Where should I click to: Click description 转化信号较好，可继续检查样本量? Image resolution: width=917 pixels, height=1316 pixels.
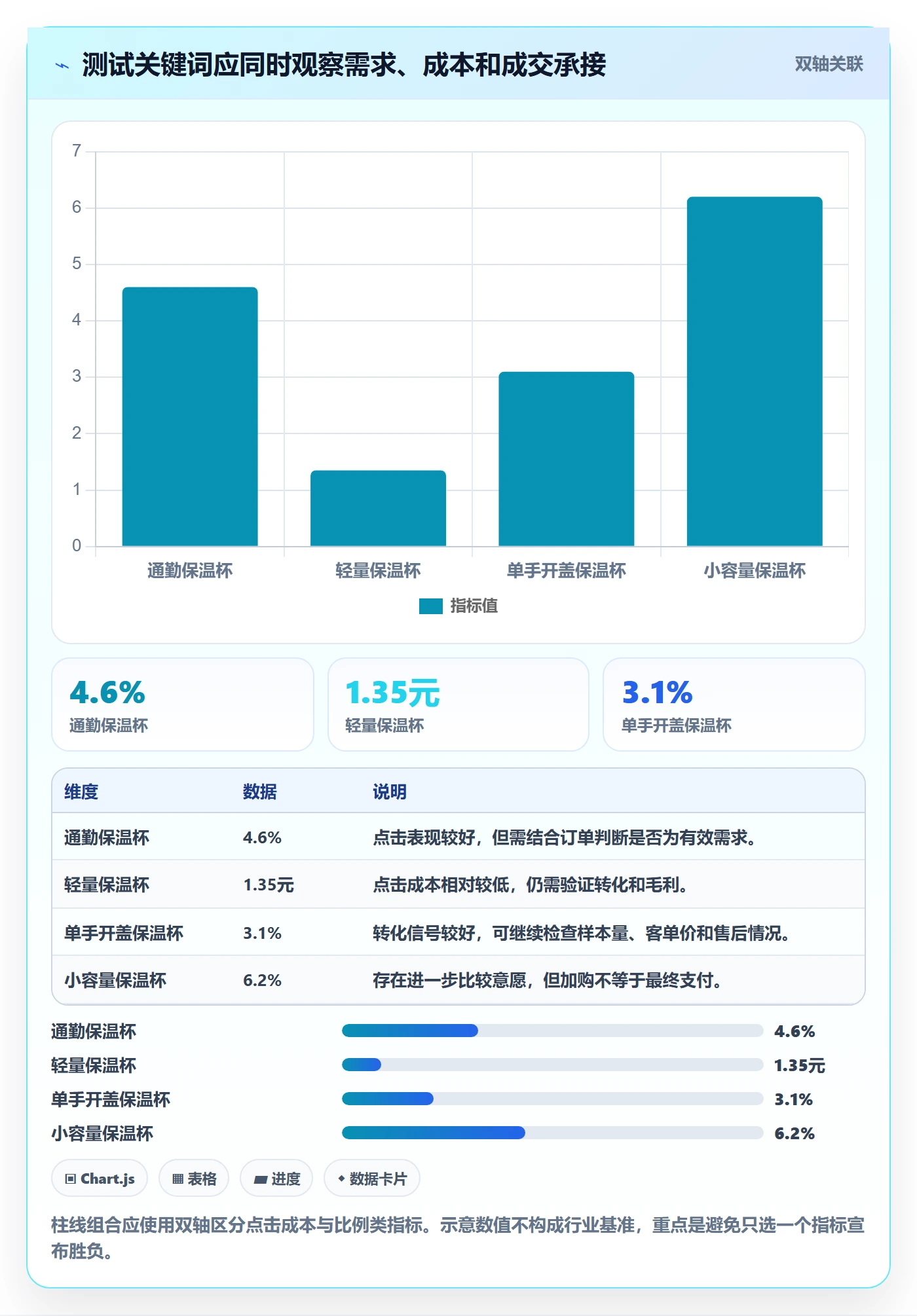[x=582, y=933]
